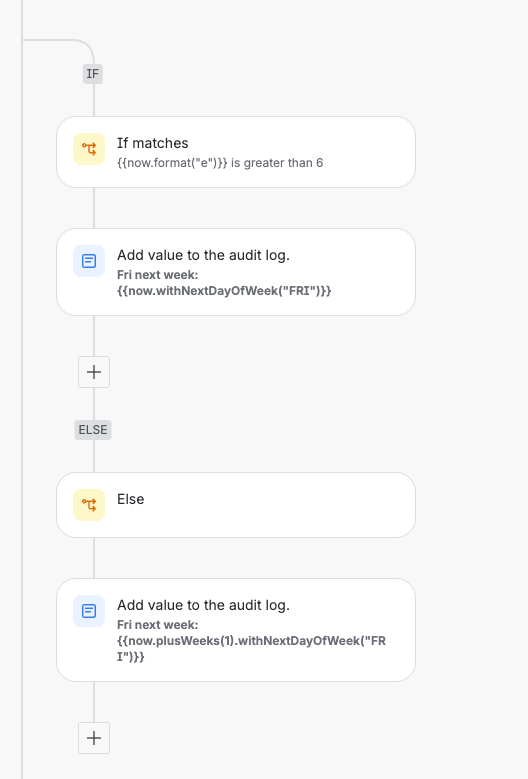
Task: Open second 'Add value to the audit log.' title
Action: tap(203, 605)
